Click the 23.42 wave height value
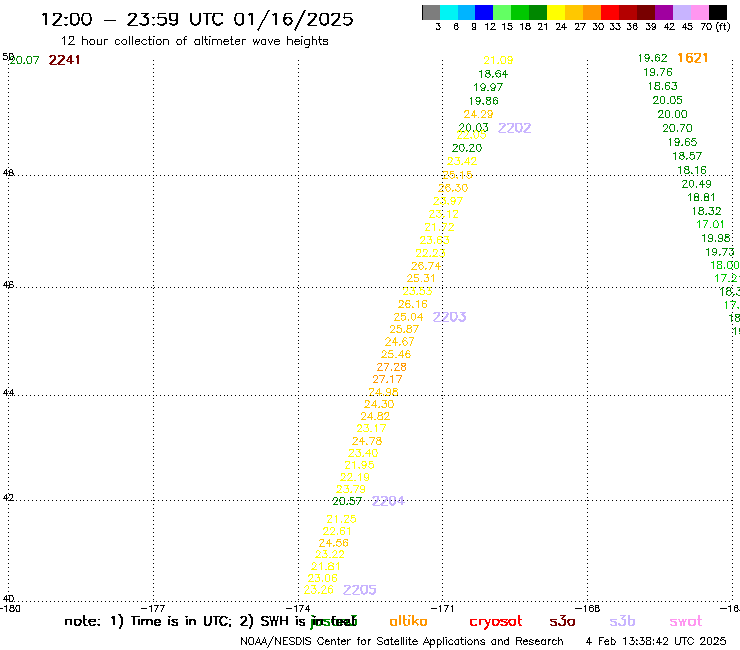Image resolution: width=740 pixels, height=650 pixels. pyautogui.click(x=462, y=161)
